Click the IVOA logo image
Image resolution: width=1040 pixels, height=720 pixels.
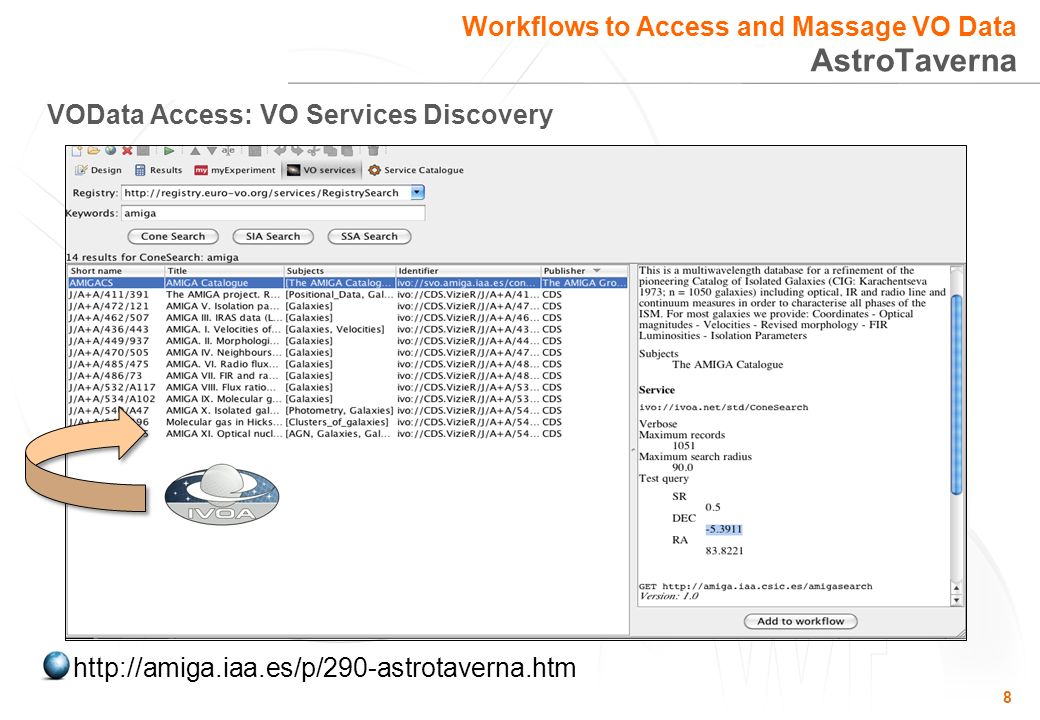(222, 495)
